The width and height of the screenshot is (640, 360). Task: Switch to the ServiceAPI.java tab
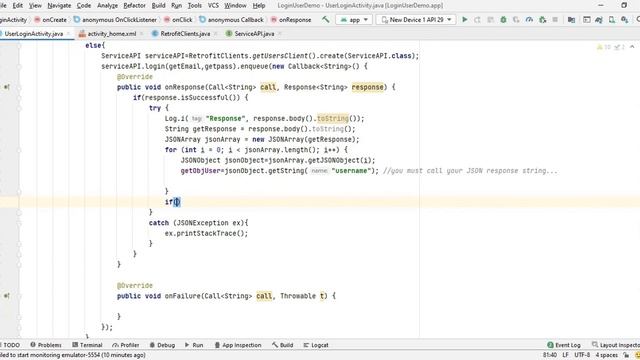pyautogui.click(x=254, y=33)
